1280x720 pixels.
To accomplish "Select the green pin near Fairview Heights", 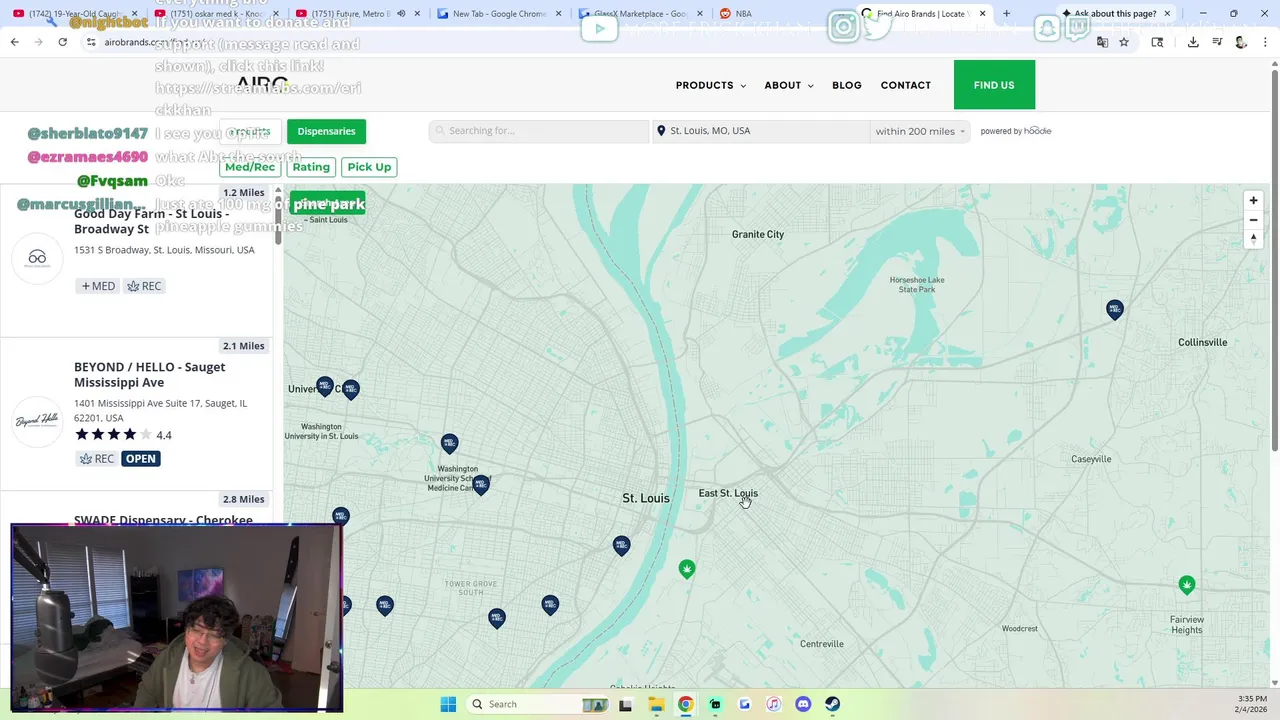I will point(1187,585).
